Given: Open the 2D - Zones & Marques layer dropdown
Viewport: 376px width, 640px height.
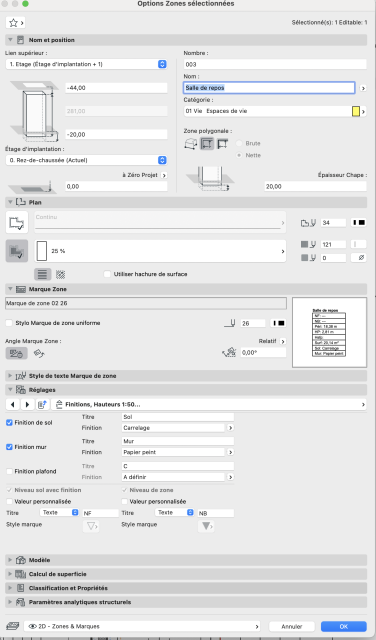Looking at the screenshot, I should point(142,626).
